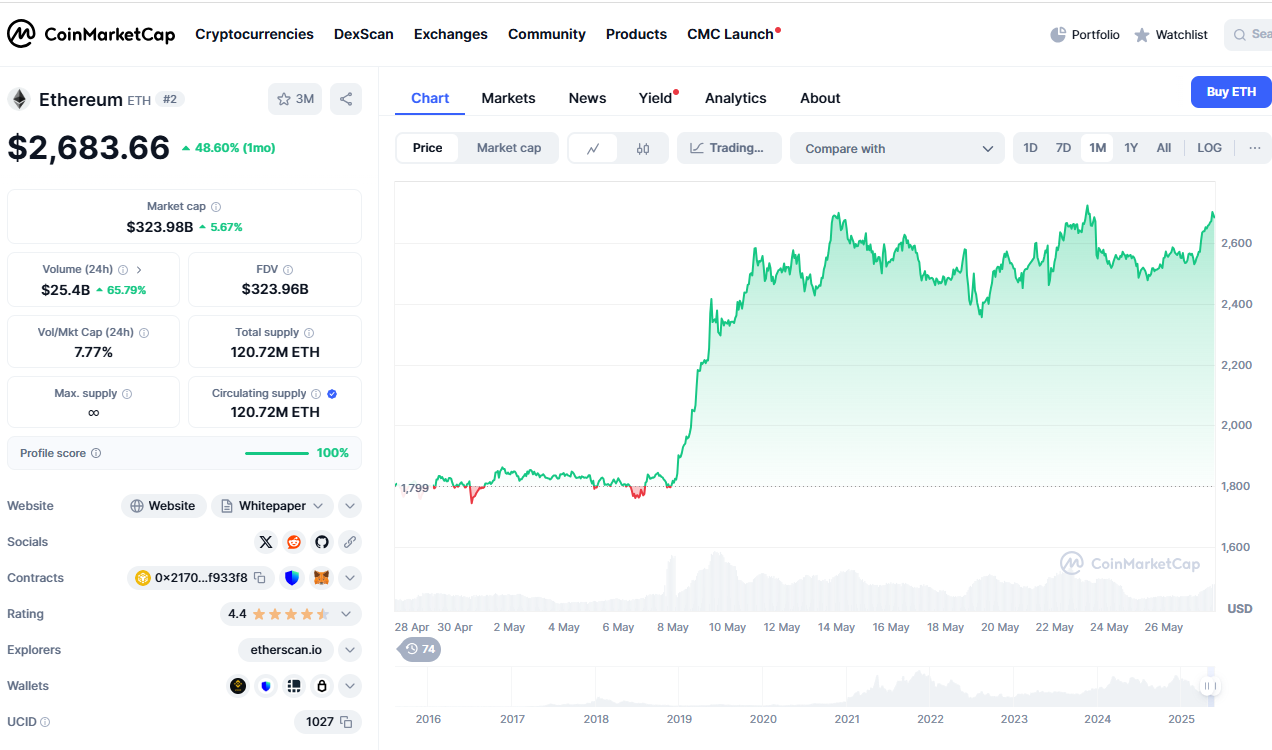Open the Watchlist star icon

click(1142, 35)
